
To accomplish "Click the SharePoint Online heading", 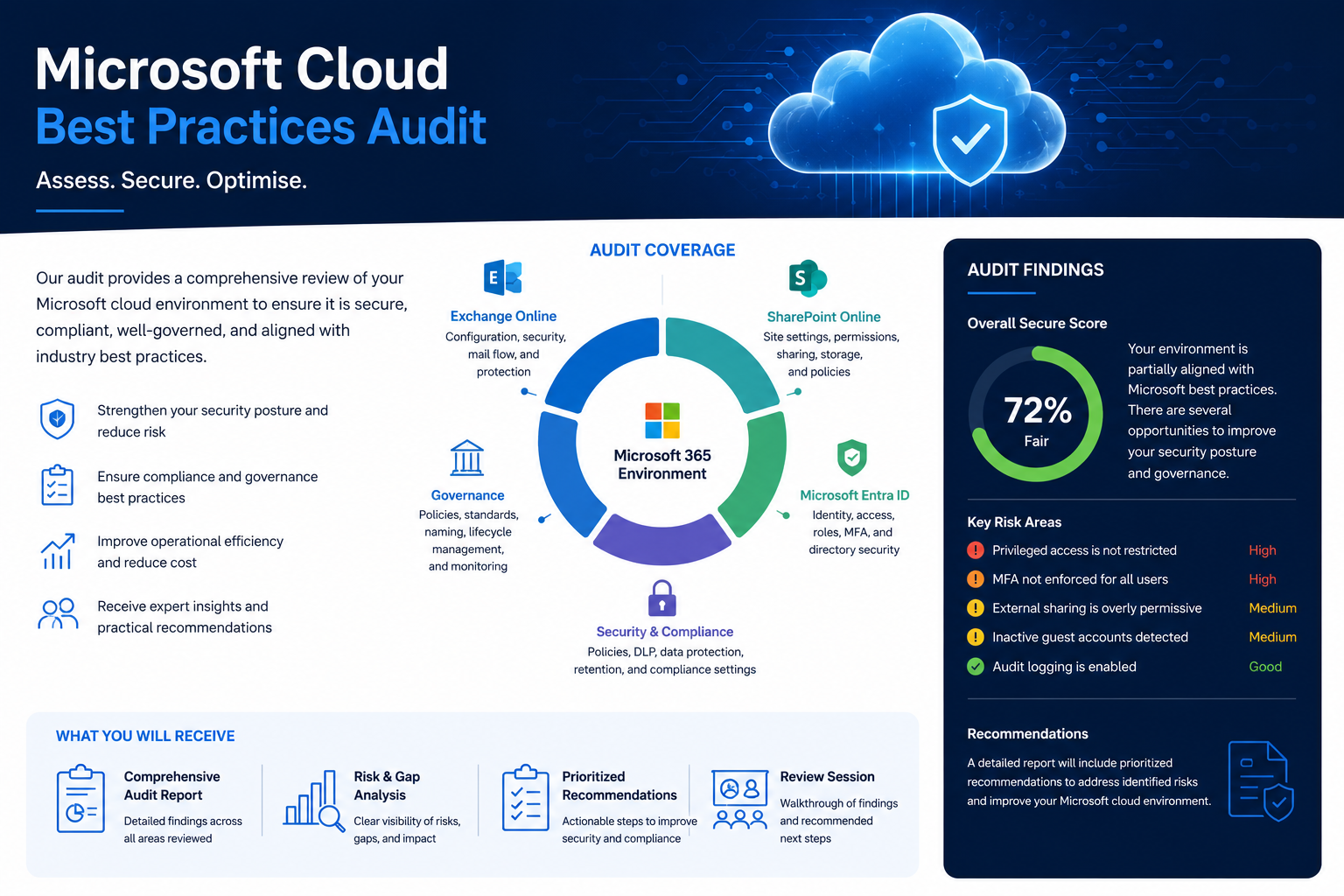I will click(x=823, y=317).
